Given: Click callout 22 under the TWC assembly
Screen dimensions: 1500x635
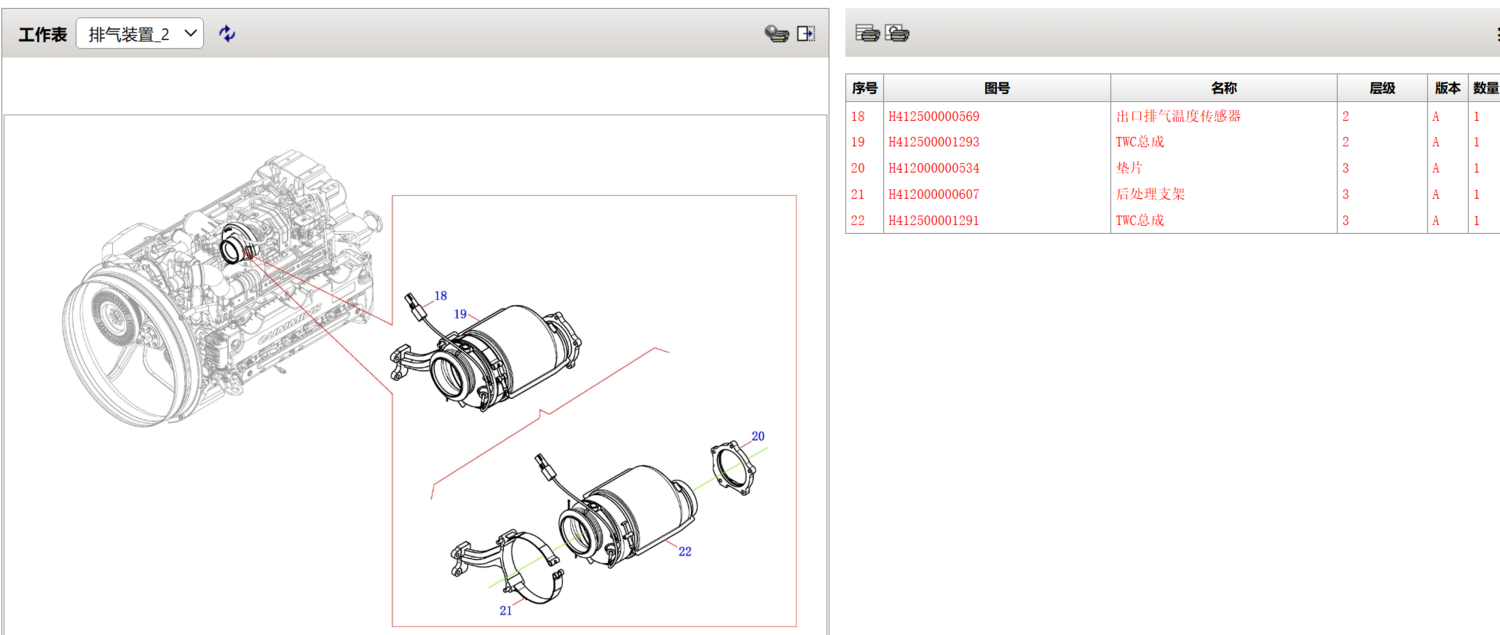Looking at the screenshot, I should [684, 551].
